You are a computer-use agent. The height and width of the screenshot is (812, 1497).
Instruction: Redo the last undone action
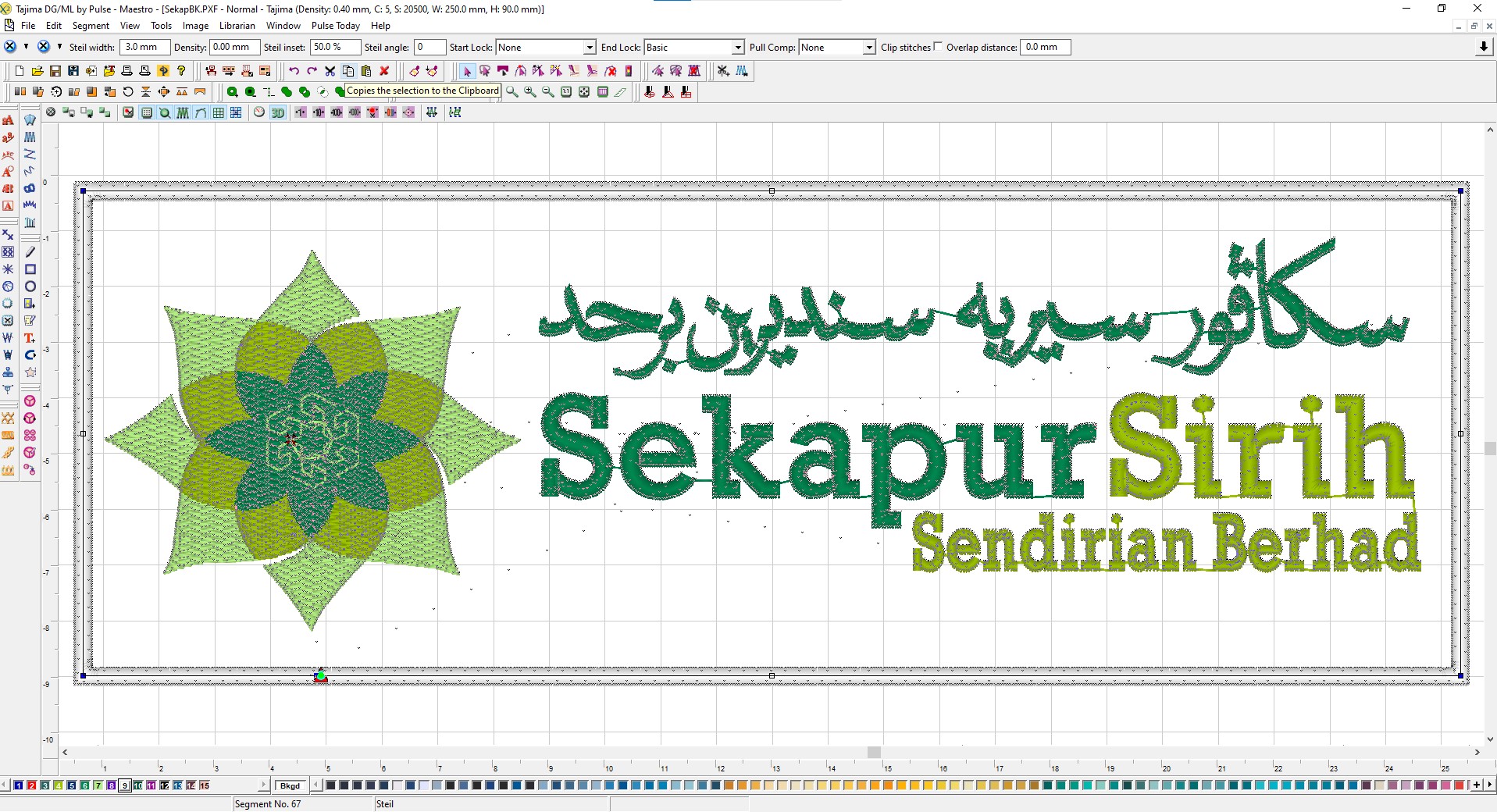[x=312, y=71]
